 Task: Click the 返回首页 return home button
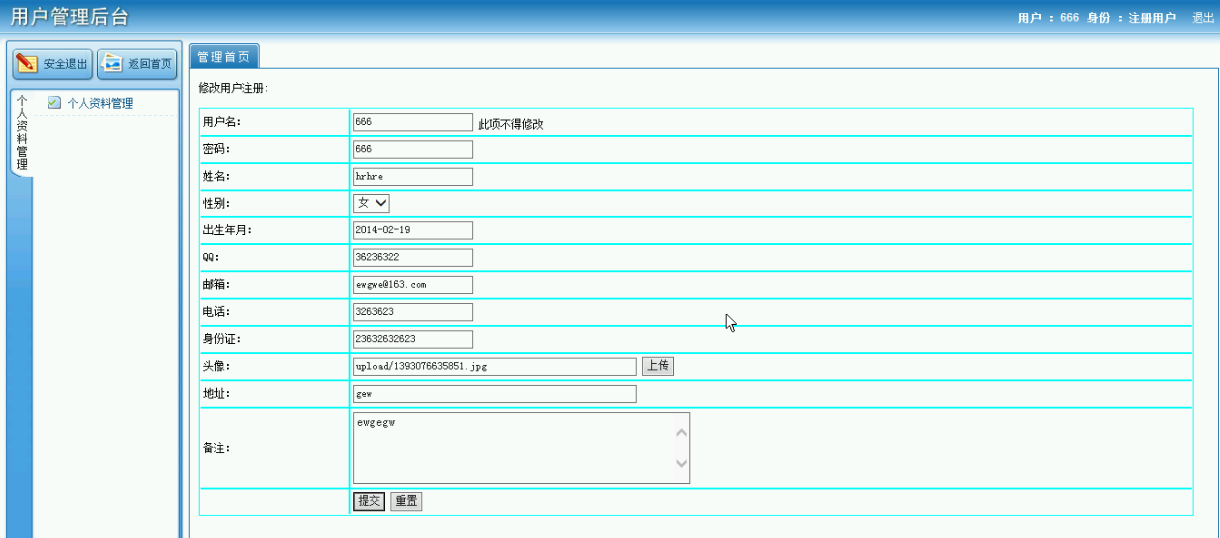tap(137, 64)
